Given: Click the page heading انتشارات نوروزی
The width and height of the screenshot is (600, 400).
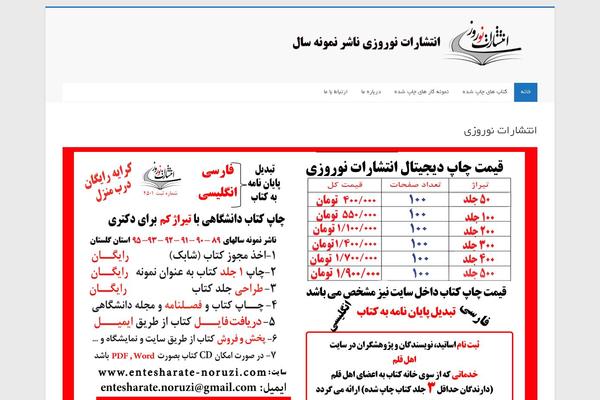Looking at the screenshot, I should [500, 131].
